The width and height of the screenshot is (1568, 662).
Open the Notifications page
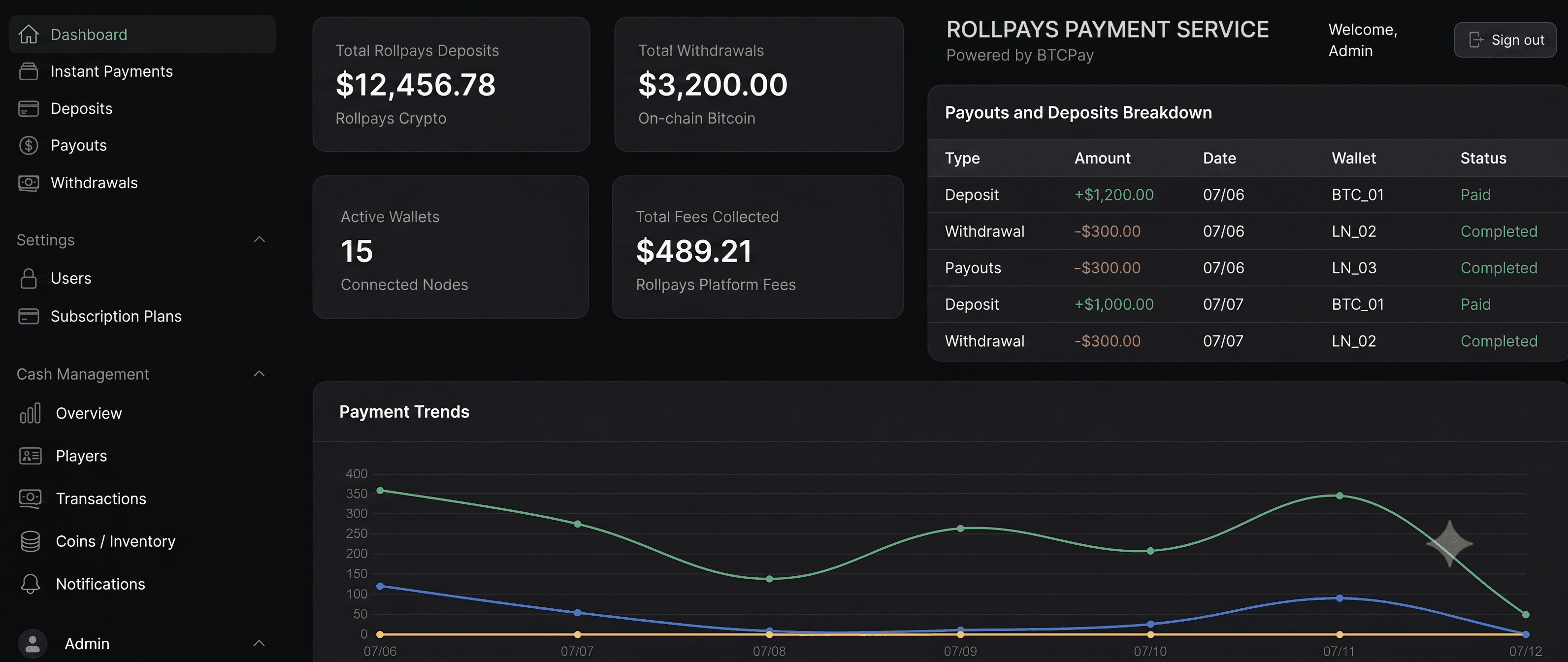[100, 584]
